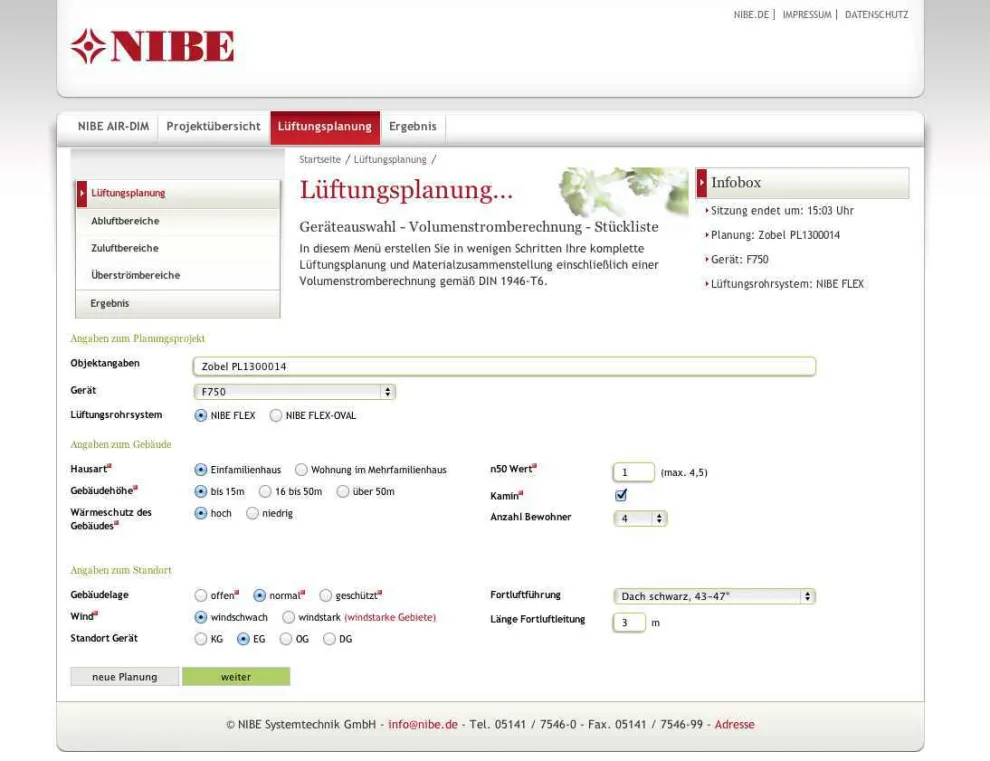Click the NIBE logo
This screenshot has width=990, height=761.
(x=152, y=46)
